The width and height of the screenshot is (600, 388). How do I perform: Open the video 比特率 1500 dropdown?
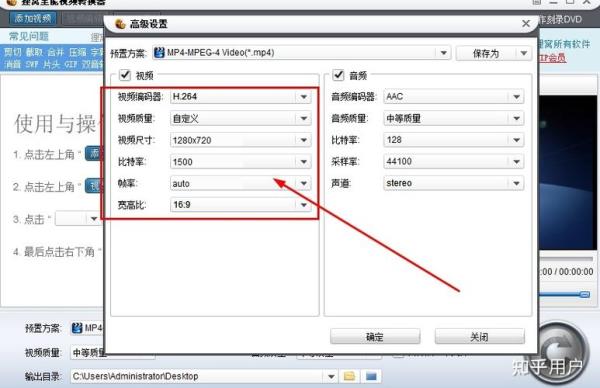(x=240, y=161)
